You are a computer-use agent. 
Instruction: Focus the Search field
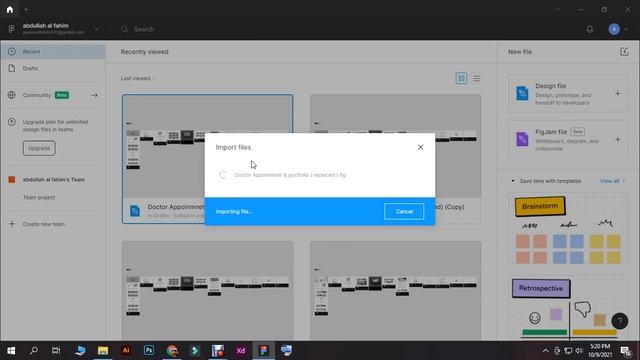click(x=144, y=29)
